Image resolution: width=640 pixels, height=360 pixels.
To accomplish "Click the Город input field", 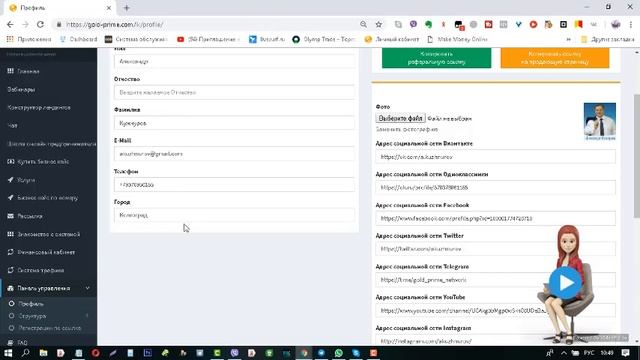I will click(x=234, y=215).
